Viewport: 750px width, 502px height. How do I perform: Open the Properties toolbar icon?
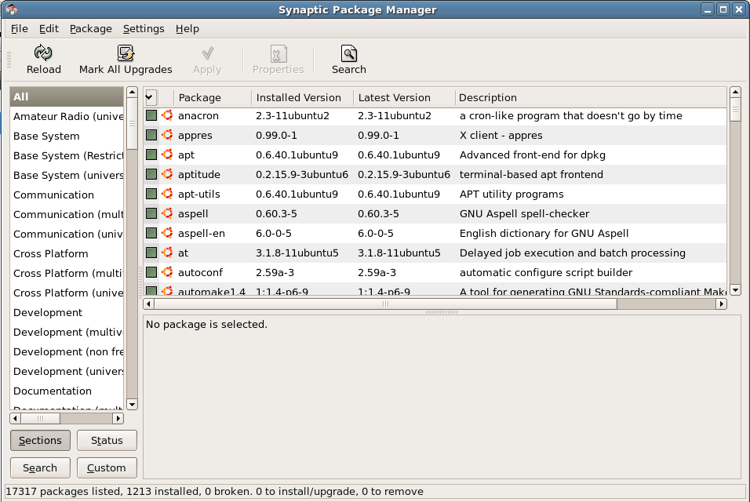pyautogui.click(x=278, y=54)
